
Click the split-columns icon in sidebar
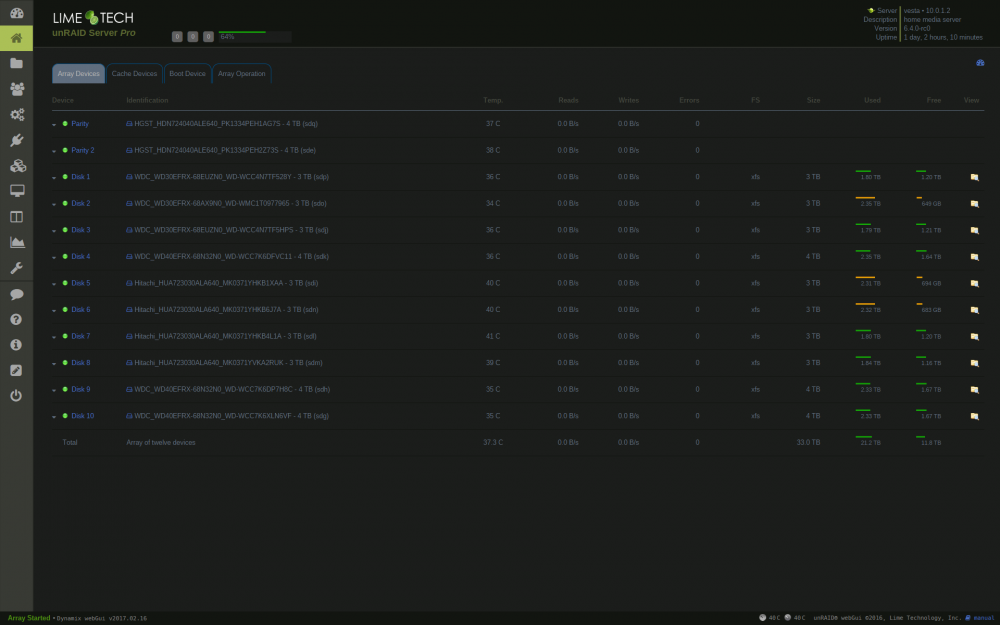[x=17, y=217]
